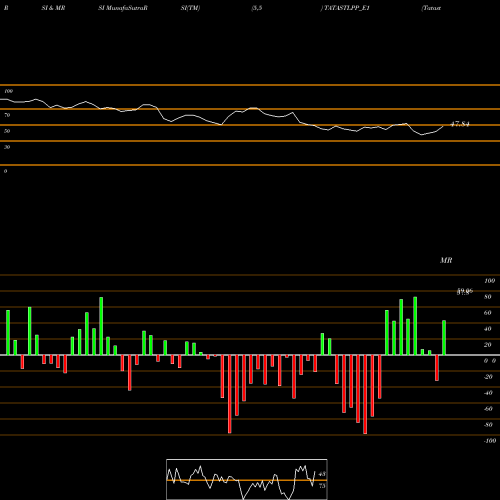Click the 50 label on RSI axis
This screenshot has width=500, height=500.
7,131
